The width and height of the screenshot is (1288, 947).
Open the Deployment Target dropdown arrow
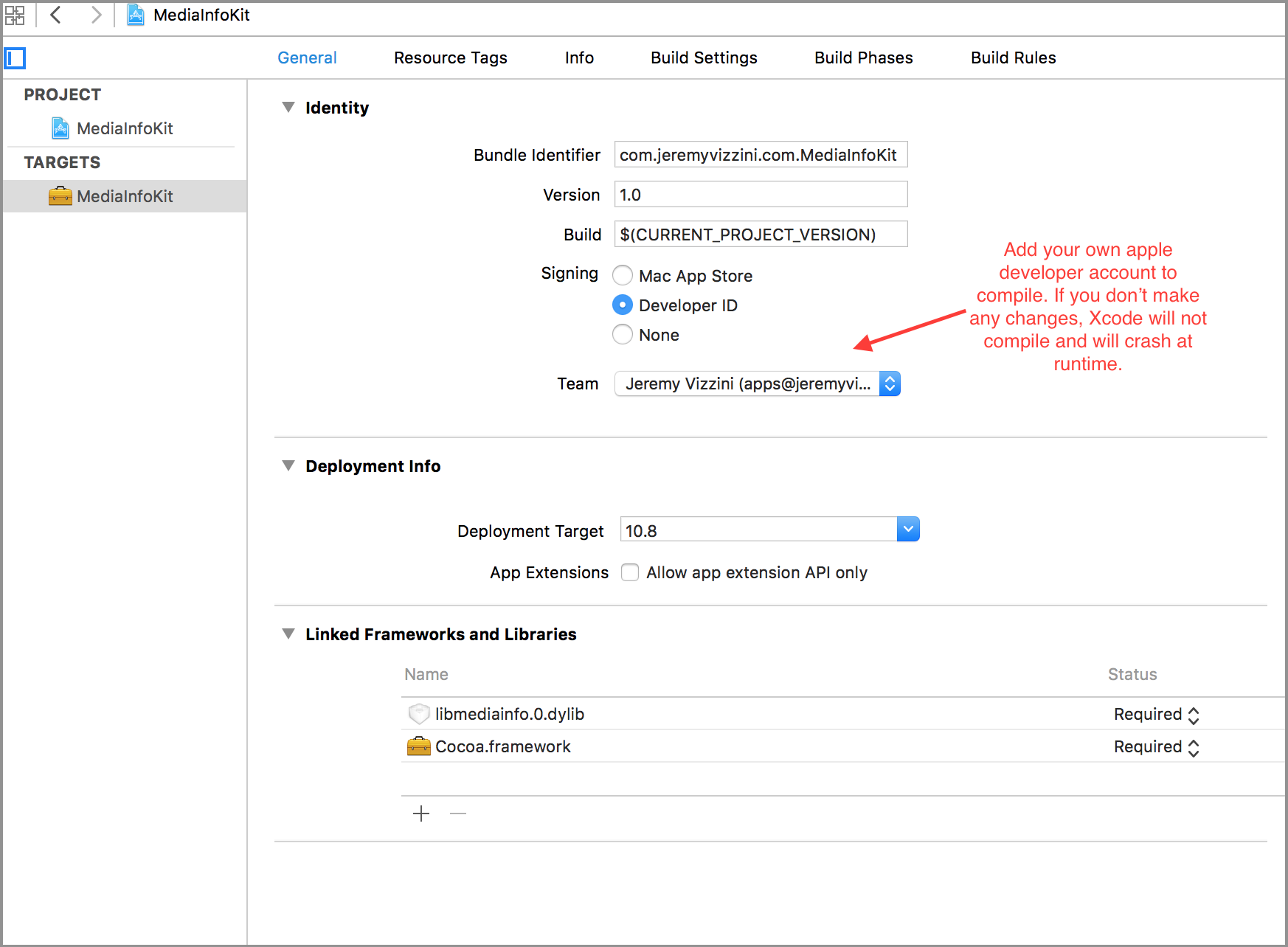click(908, 529)
